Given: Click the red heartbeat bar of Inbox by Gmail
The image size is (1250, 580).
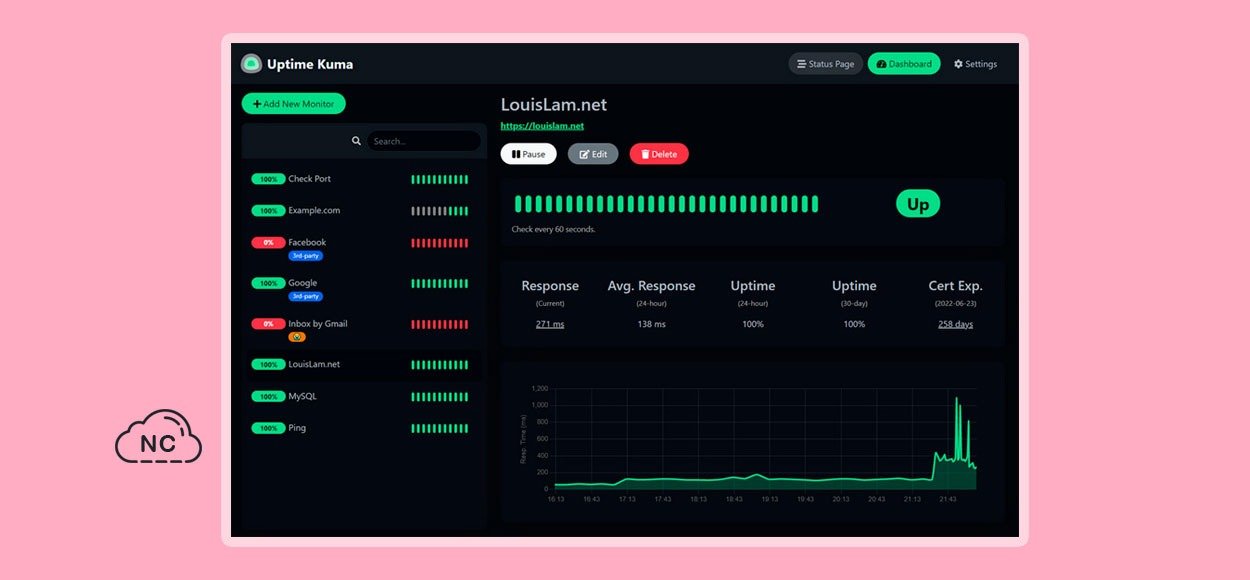Looking at the screenshot, I should click(439, 324).
